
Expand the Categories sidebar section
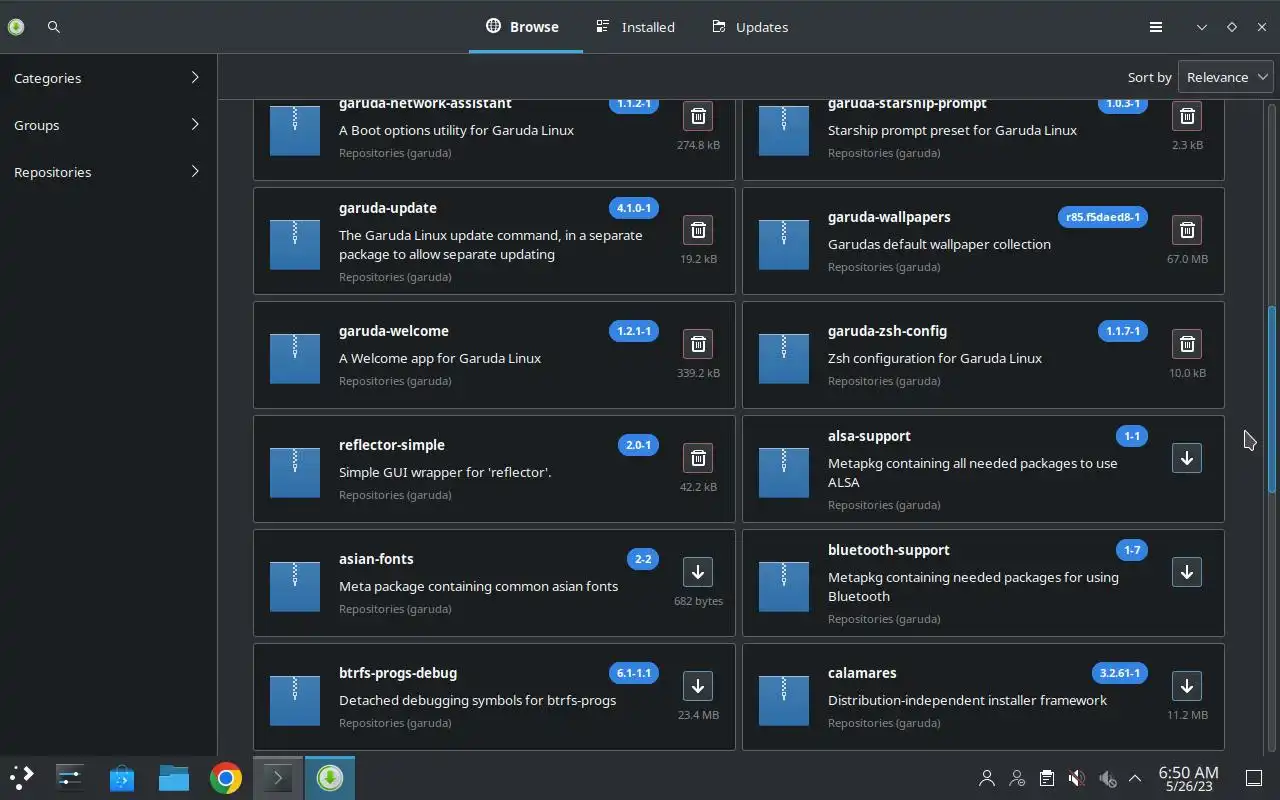(x=108, y=78)
